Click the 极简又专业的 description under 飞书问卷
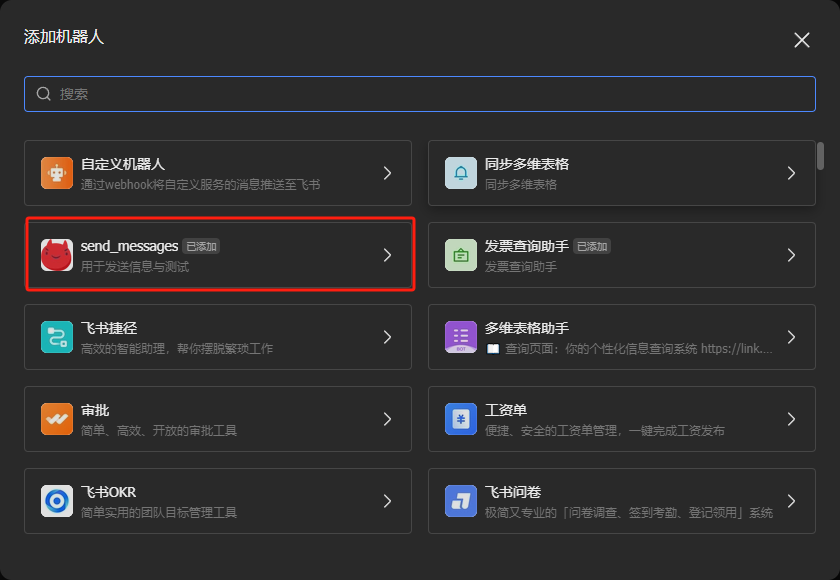840x580 pixels. point(628,513)
